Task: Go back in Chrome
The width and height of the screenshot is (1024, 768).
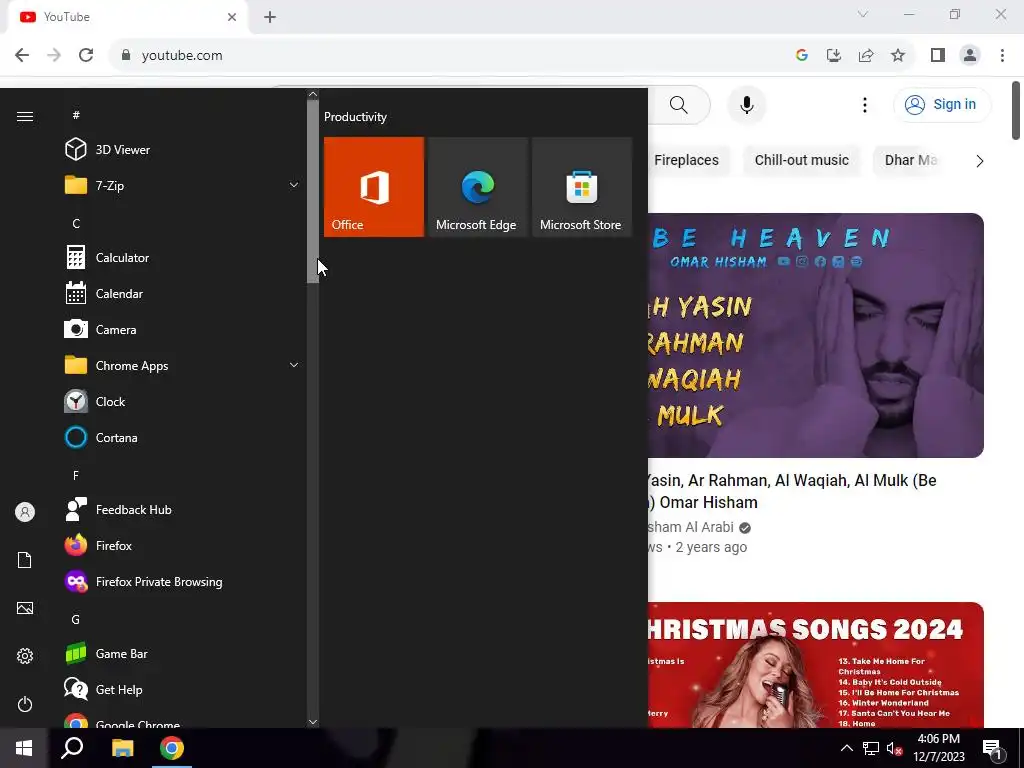Action: [x=22, y=56]
